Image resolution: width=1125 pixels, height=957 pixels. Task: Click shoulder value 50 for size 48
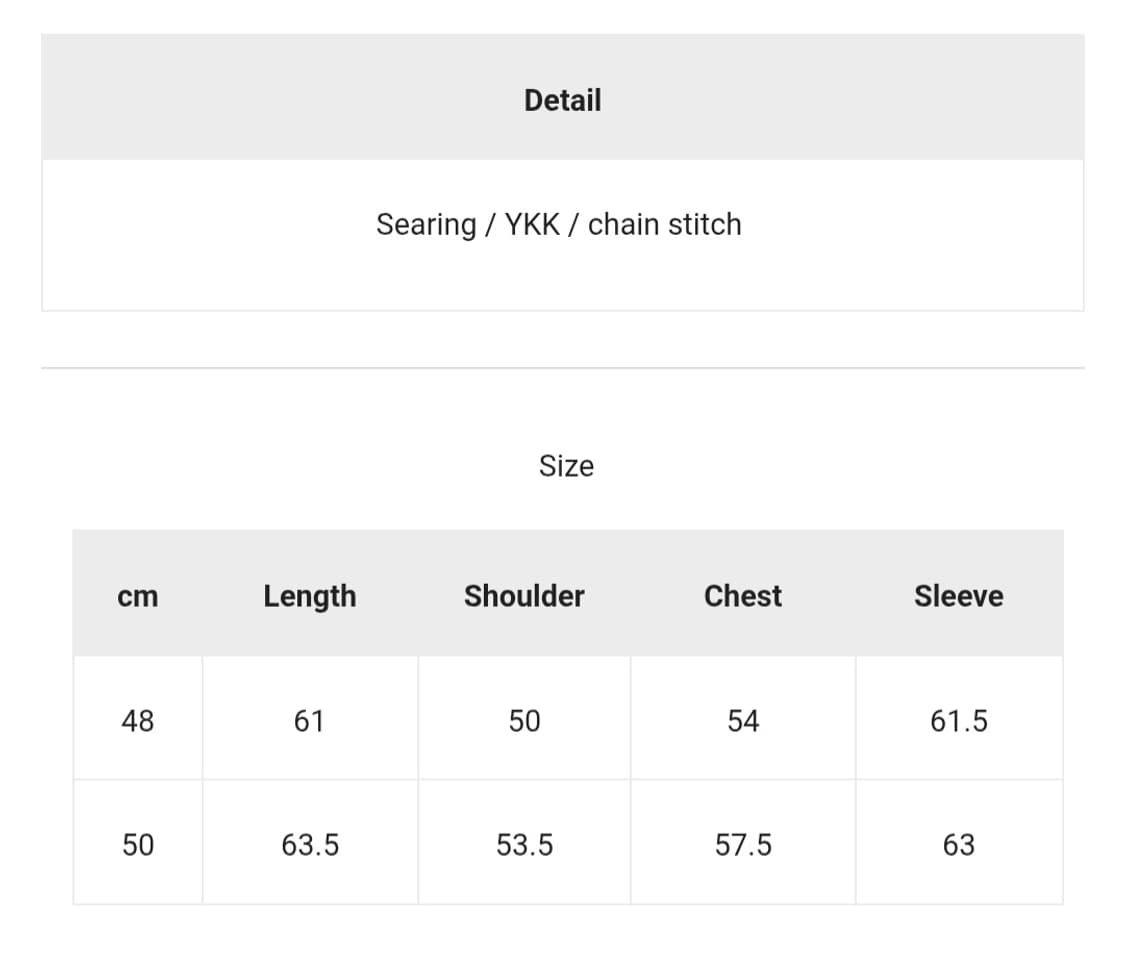pos(524,721)
